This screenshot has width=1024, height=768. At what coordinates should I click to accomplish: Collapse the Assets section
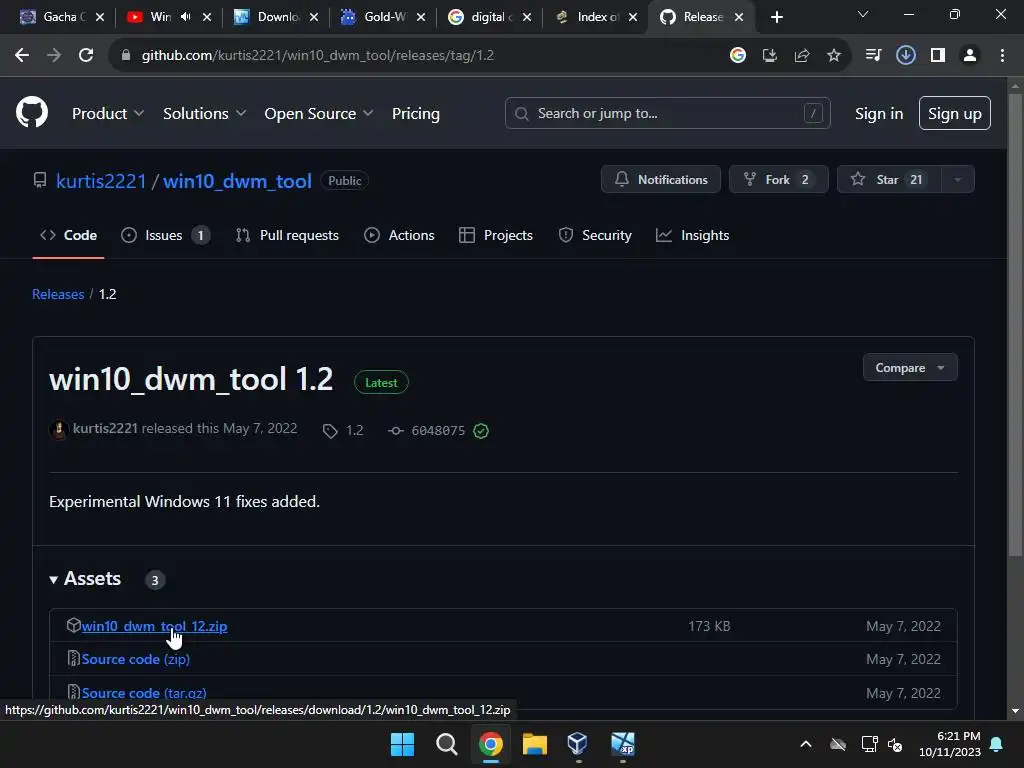coord(86,579)
